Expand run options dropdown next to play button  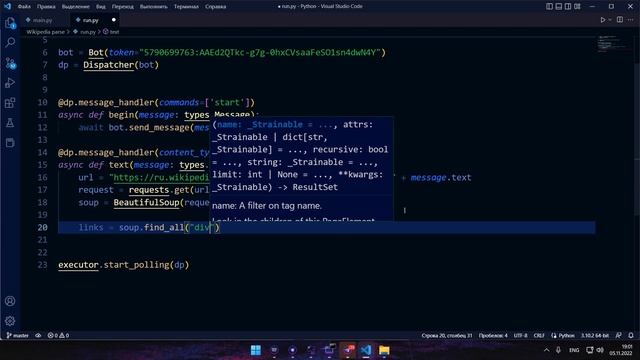coord(610,20)
